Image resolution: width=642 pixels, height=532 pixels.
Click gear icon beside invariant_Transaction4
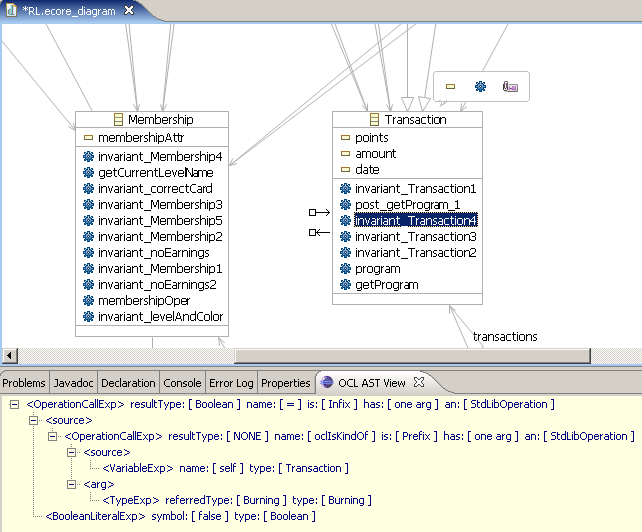346,220
